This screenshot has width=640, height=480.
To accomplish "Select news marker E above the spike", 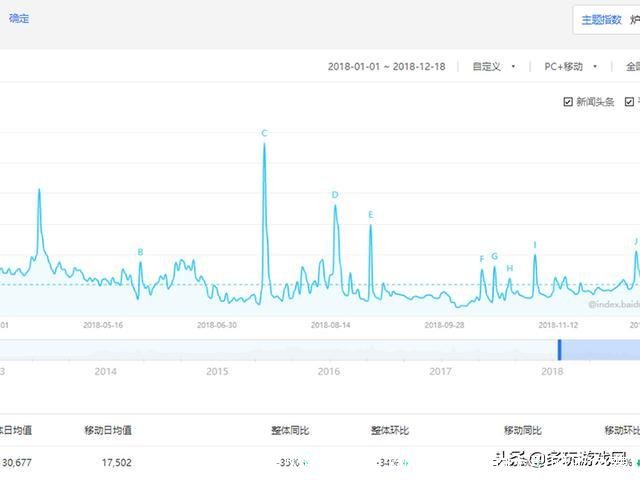I will click(x=370, y=215).
